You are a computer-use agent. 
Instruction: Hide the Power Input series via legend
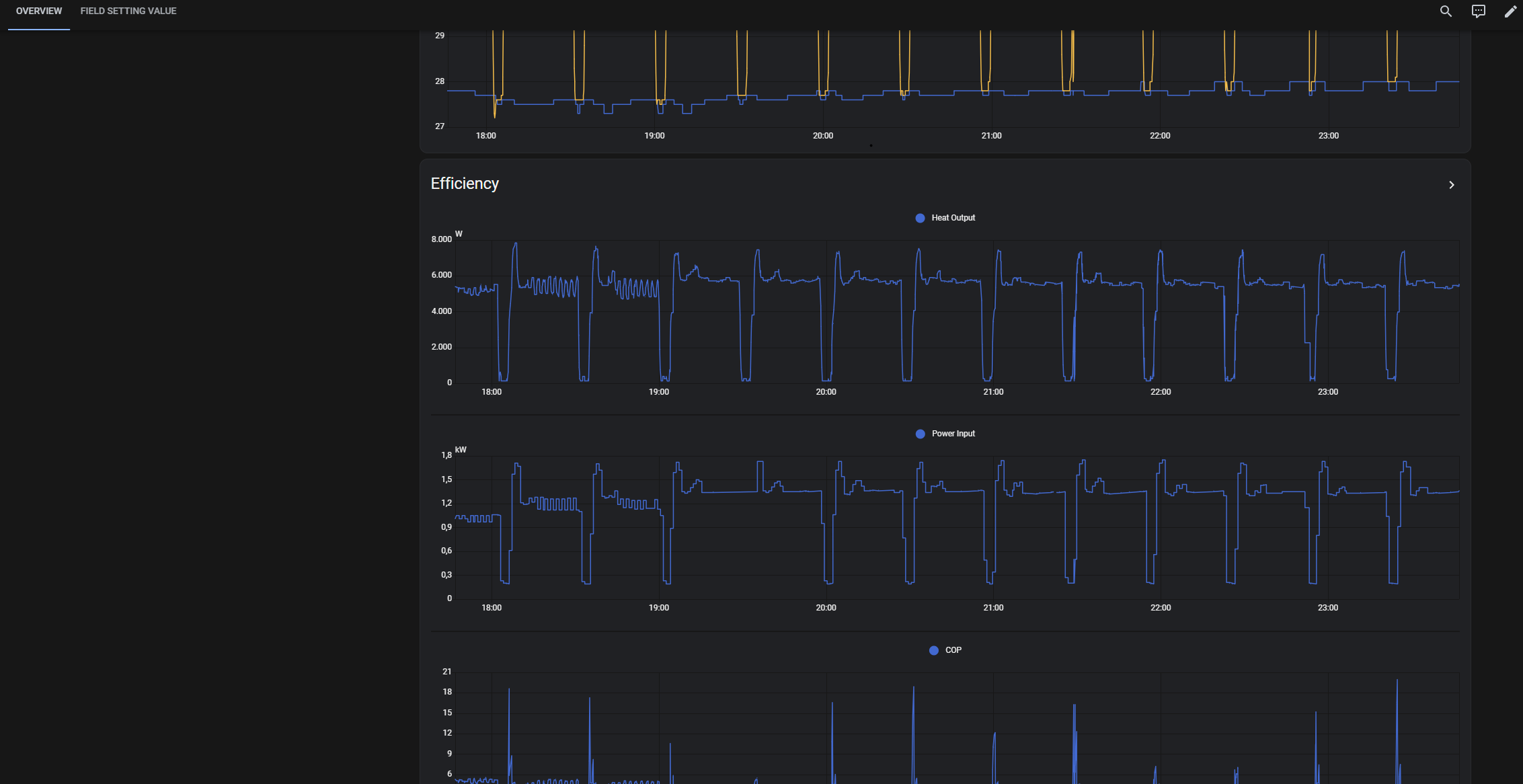(953, 434)
